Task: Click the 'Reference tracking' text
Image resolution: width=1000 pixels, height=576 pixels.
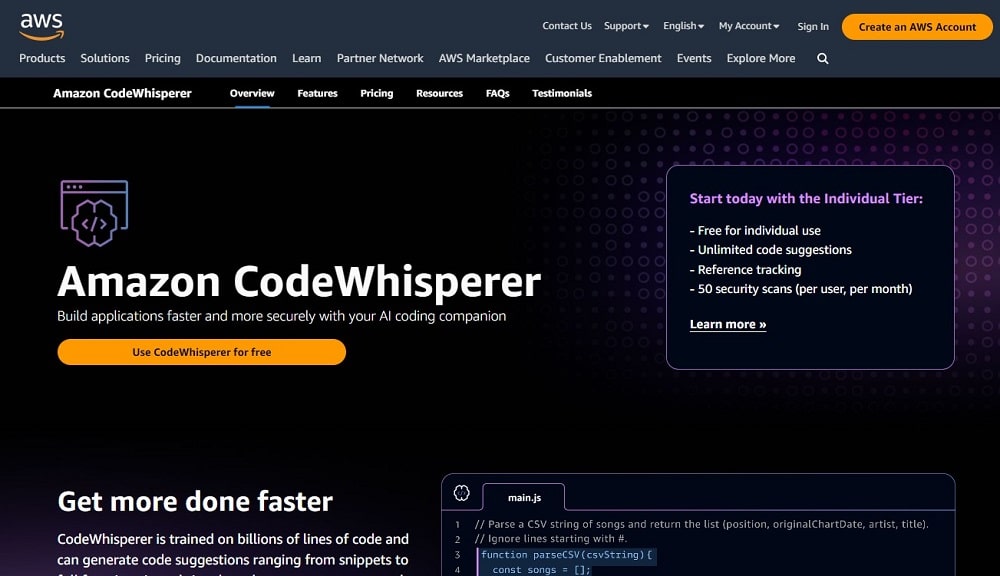Action: (746, 270)
